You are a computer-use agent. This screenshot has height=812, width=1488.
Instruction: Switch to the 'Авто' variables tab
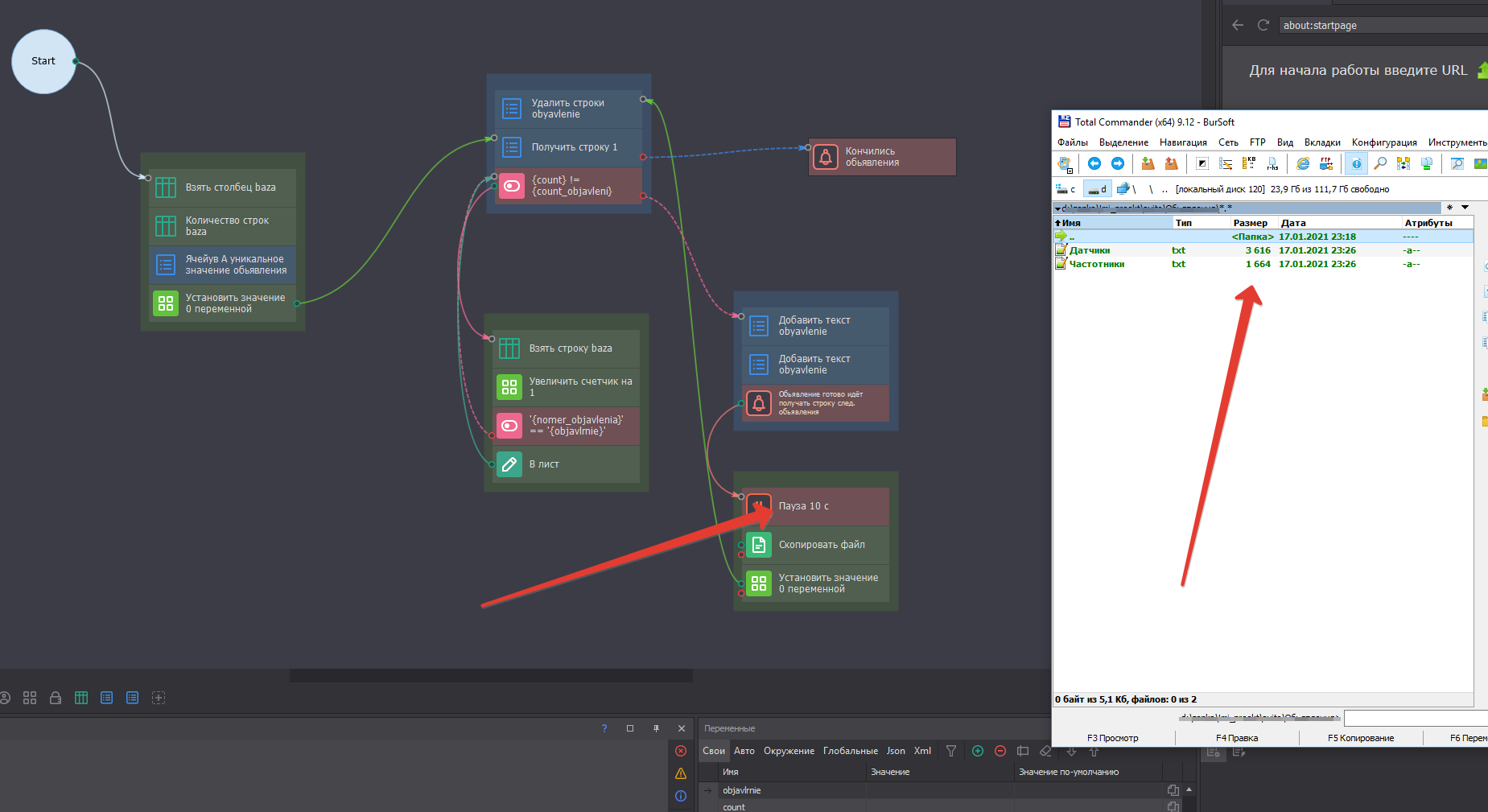coord(744,751)
